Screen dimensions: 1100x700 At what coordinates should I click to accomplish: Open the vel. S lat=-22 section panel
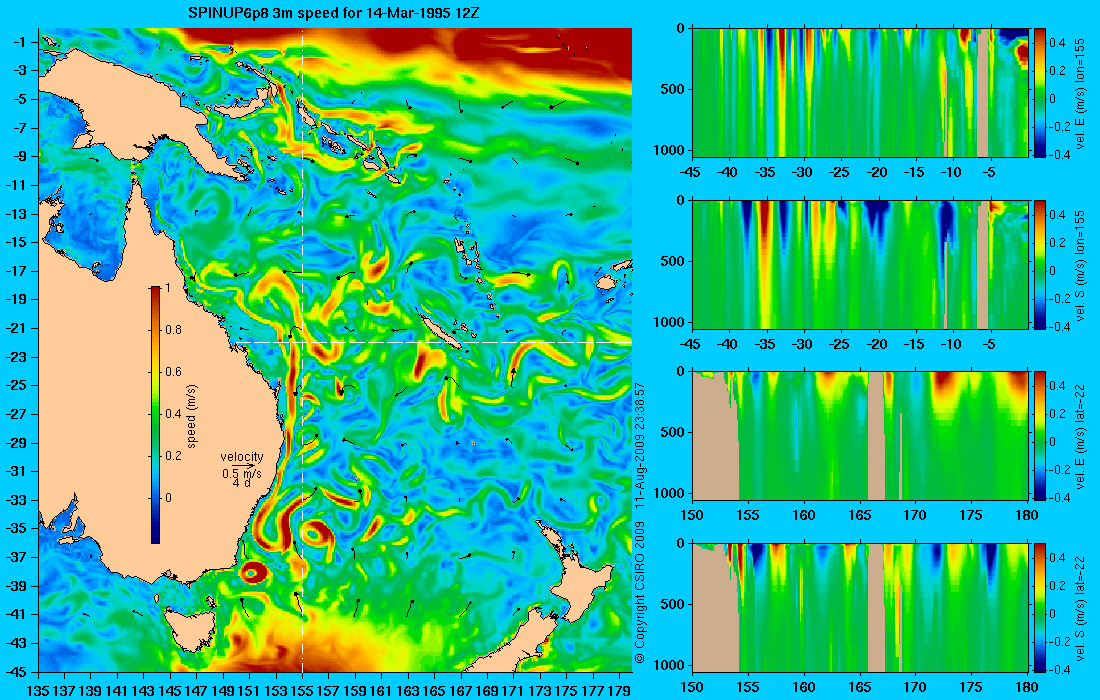[860, 607]
